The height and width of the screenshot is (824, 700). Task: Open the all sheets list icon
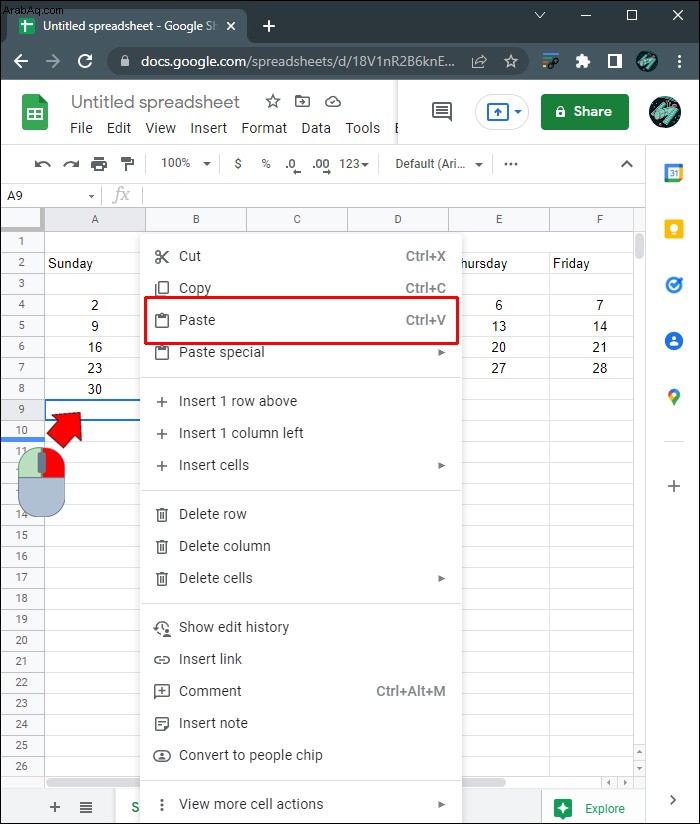pyautogui.click(x=86, y=807)
